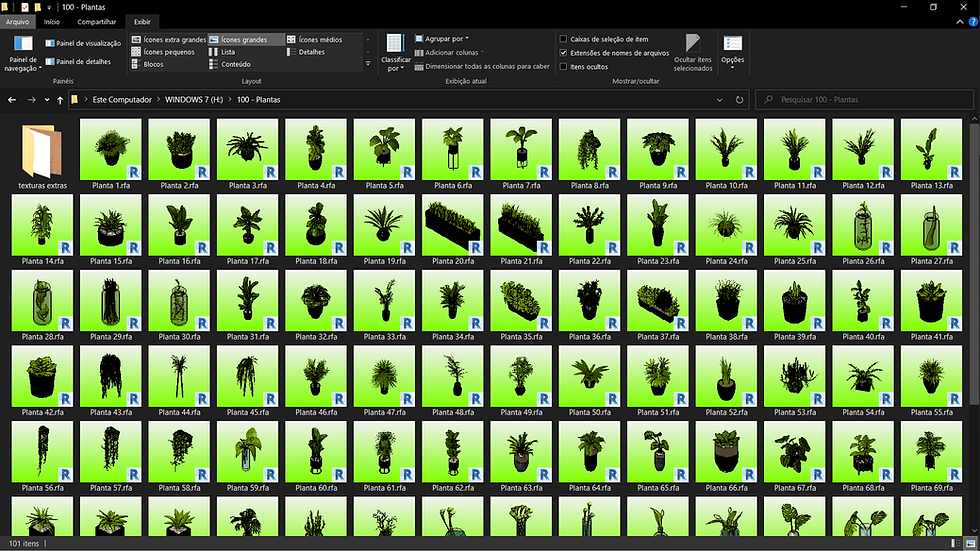Viewport: 980px width, 551px height.
Task: Select Planta 35.rfa file
Action: [521, 305]
